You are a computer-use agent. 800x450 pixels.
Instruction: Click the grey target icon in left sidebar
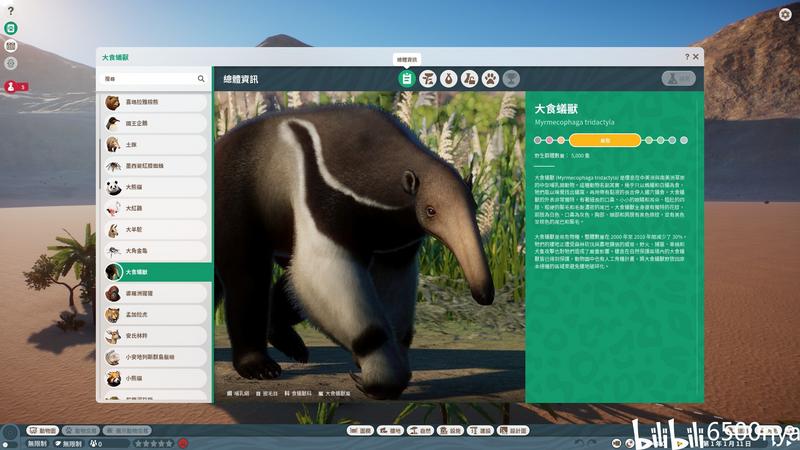click(11, 64)
